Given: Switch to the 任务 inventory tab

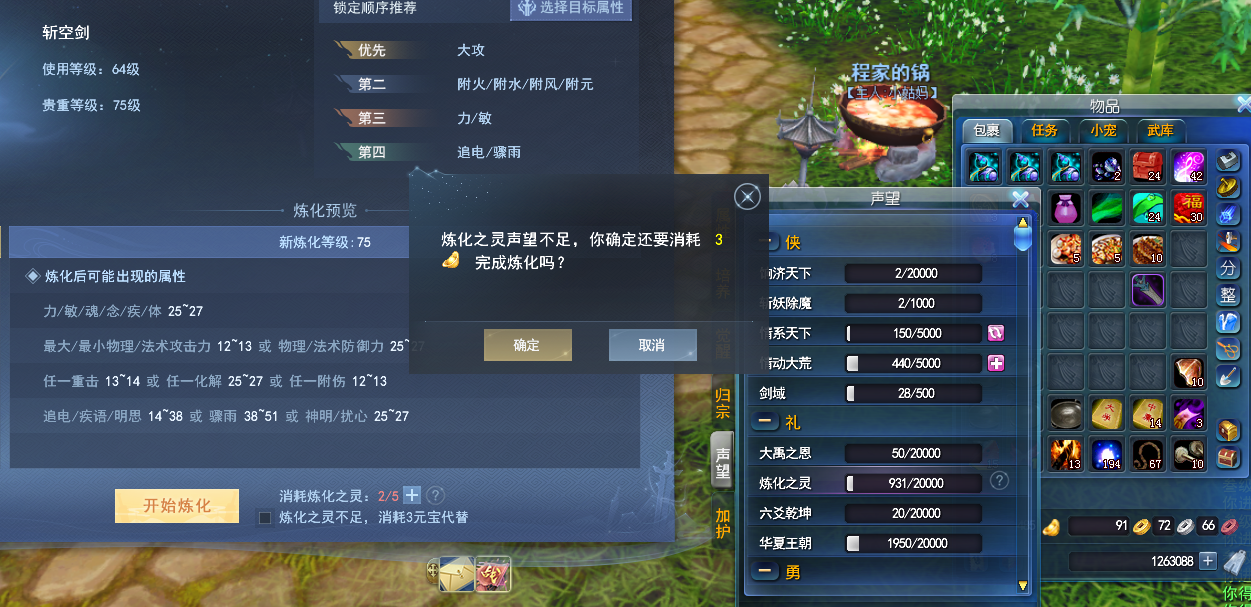Looking at the screenshot, I should coord(1045,131).
